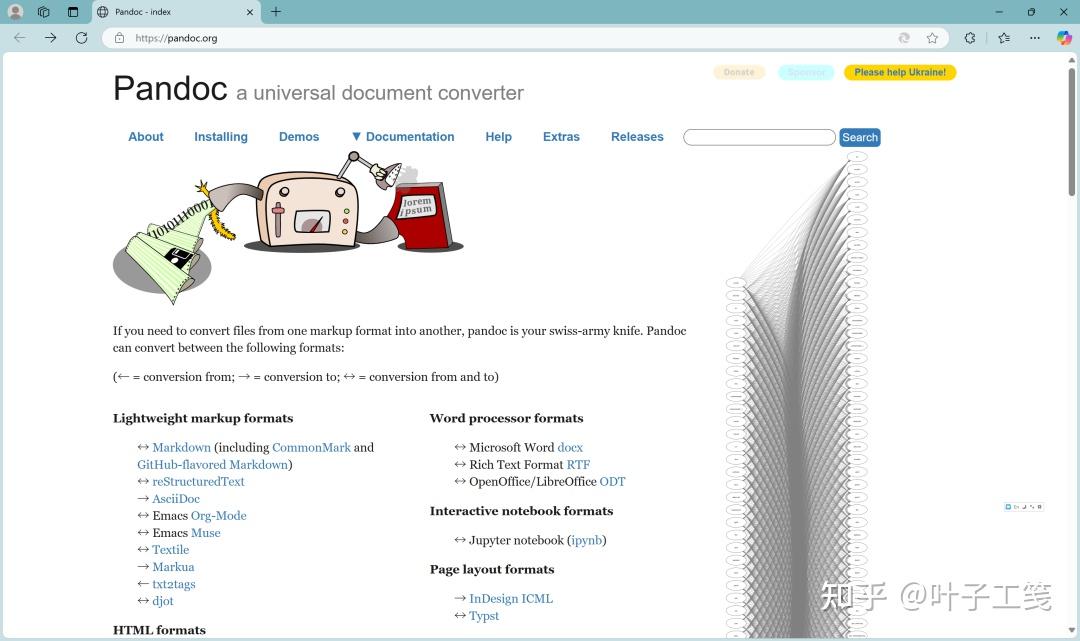
Task: Open the CommonMark link
Action: pos(311,447)
